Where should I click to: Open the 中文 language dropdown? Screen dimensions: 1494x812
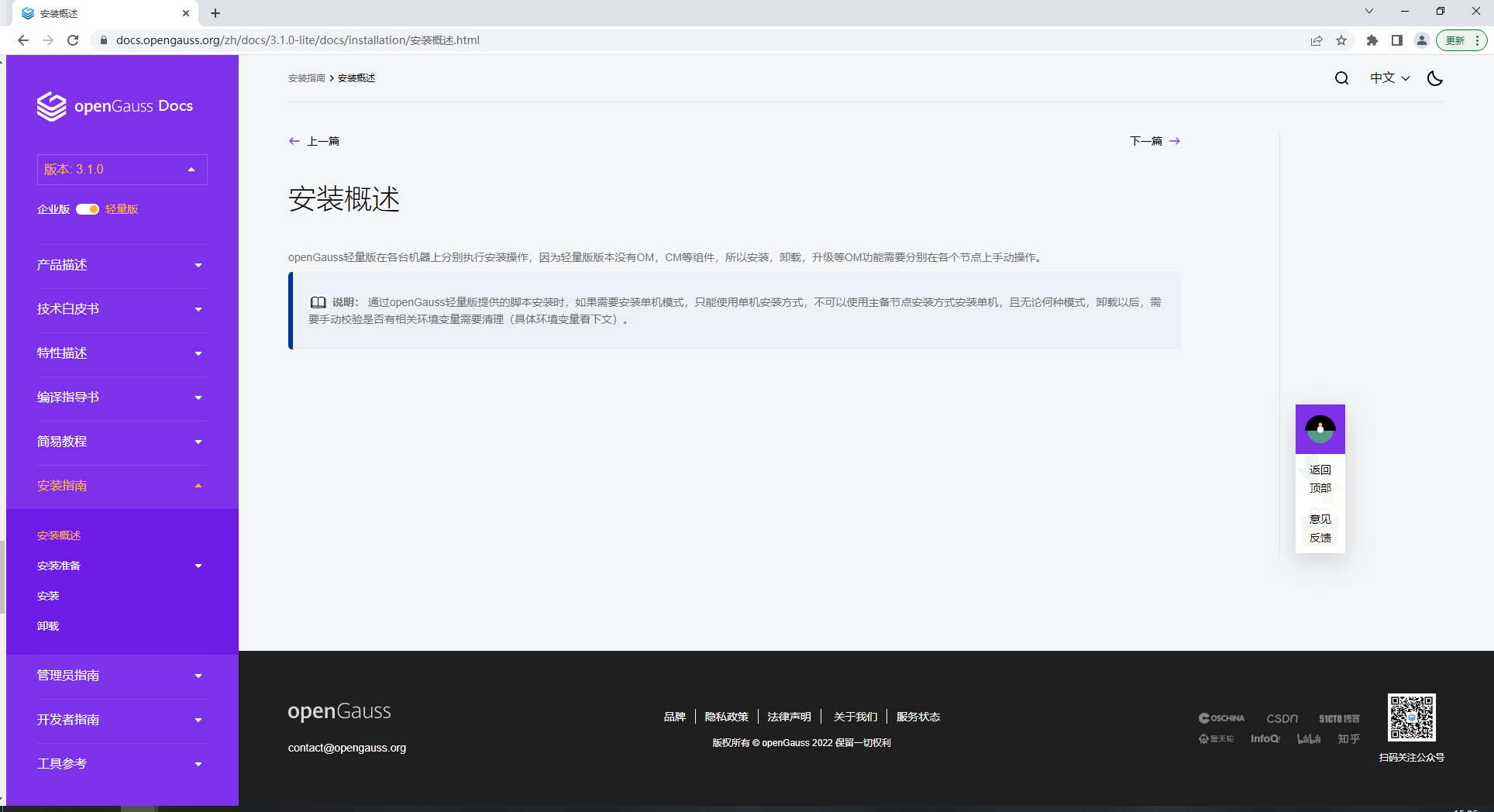point(1390,78)
